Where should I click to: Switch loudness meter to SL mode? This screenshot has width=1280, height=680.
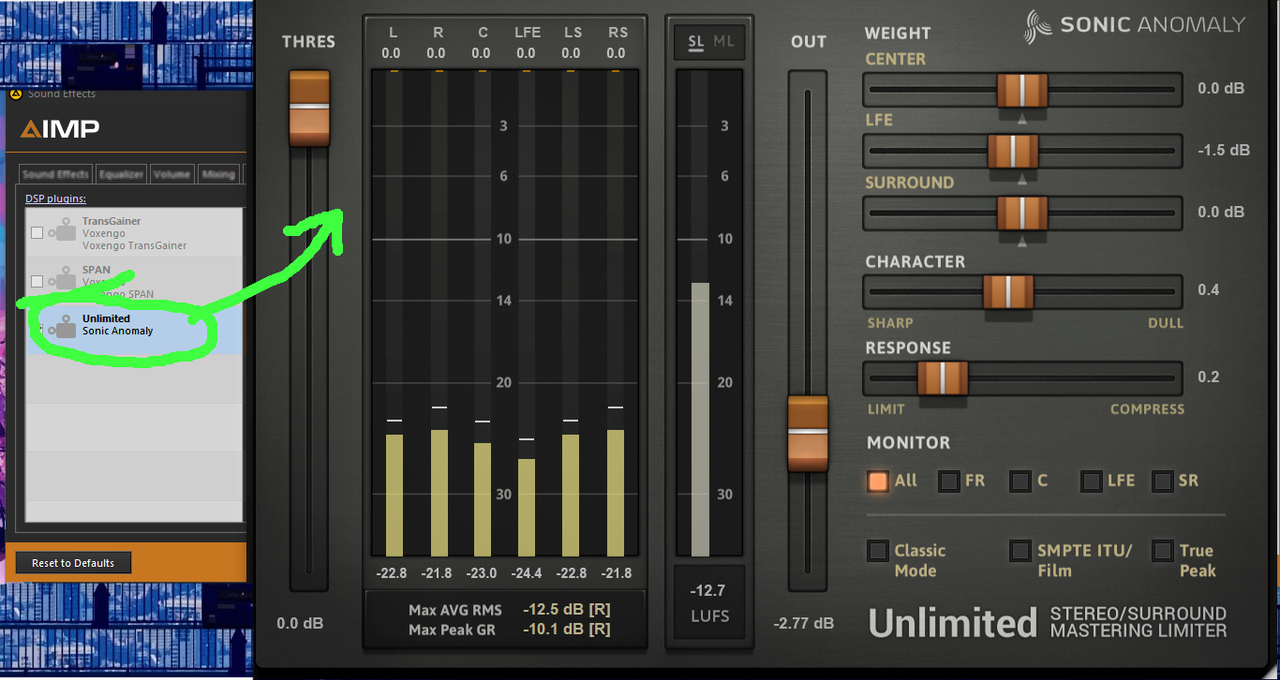pos(695,41)
